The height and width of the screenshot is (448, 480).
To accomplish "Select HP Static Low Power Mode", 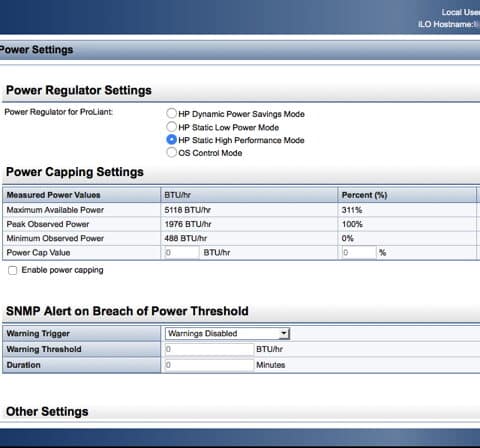I will point(171,126).
